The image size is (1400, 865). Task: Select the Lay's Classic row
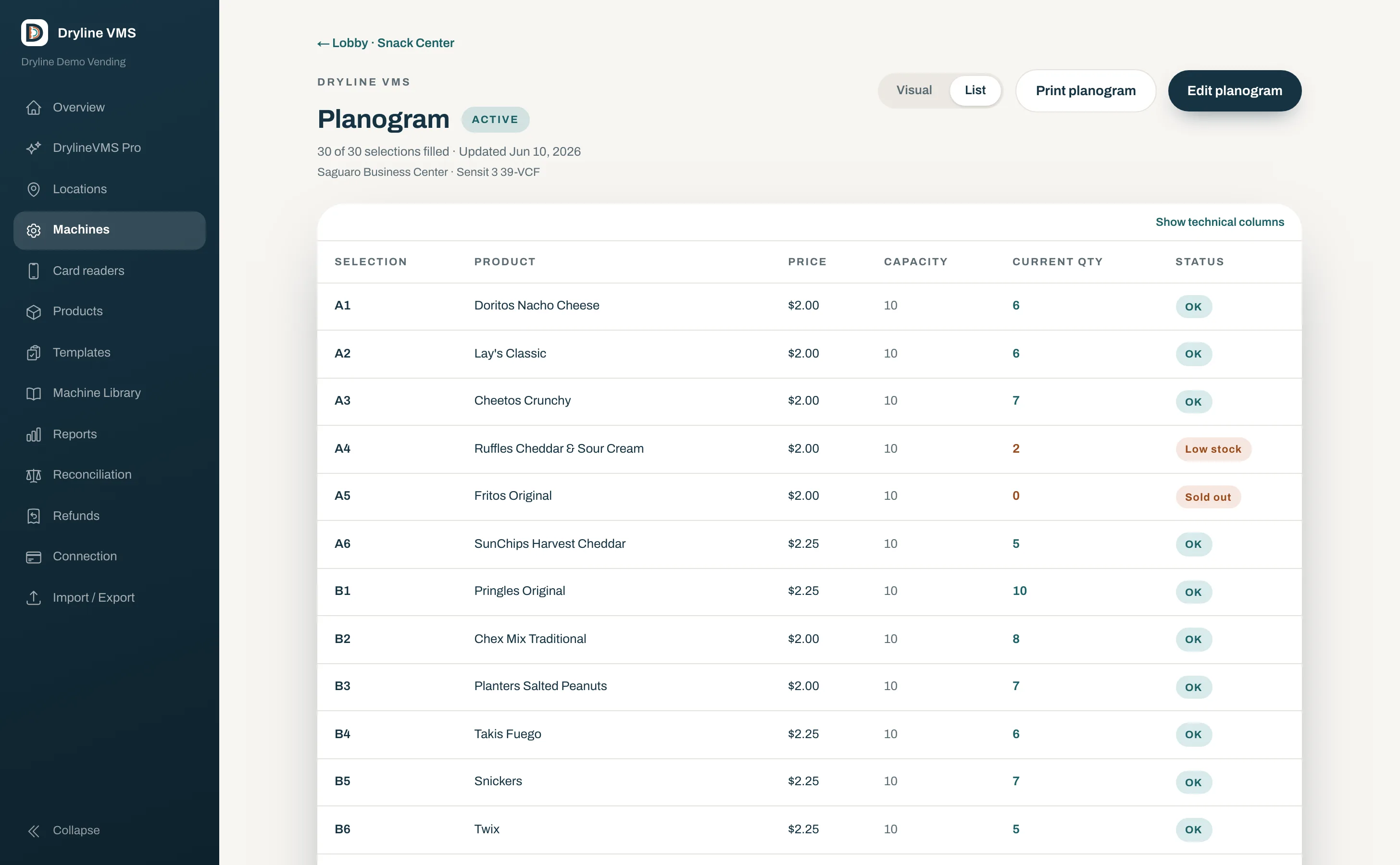point(809,354)
